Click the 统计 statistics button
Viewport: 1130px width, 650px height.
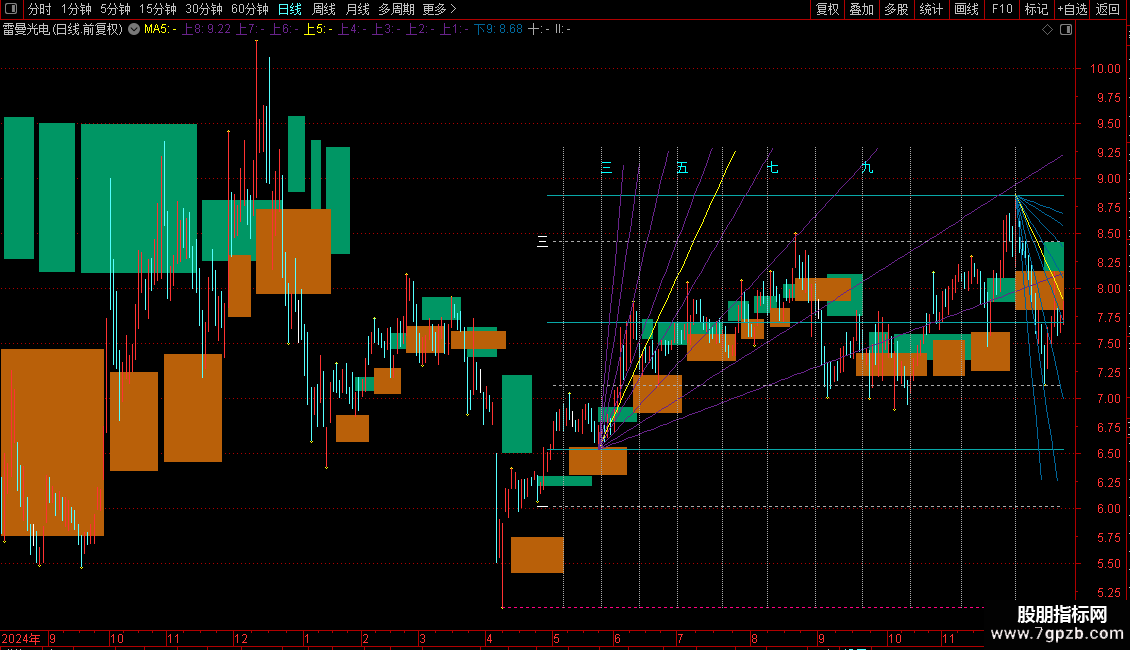point(931,9)
